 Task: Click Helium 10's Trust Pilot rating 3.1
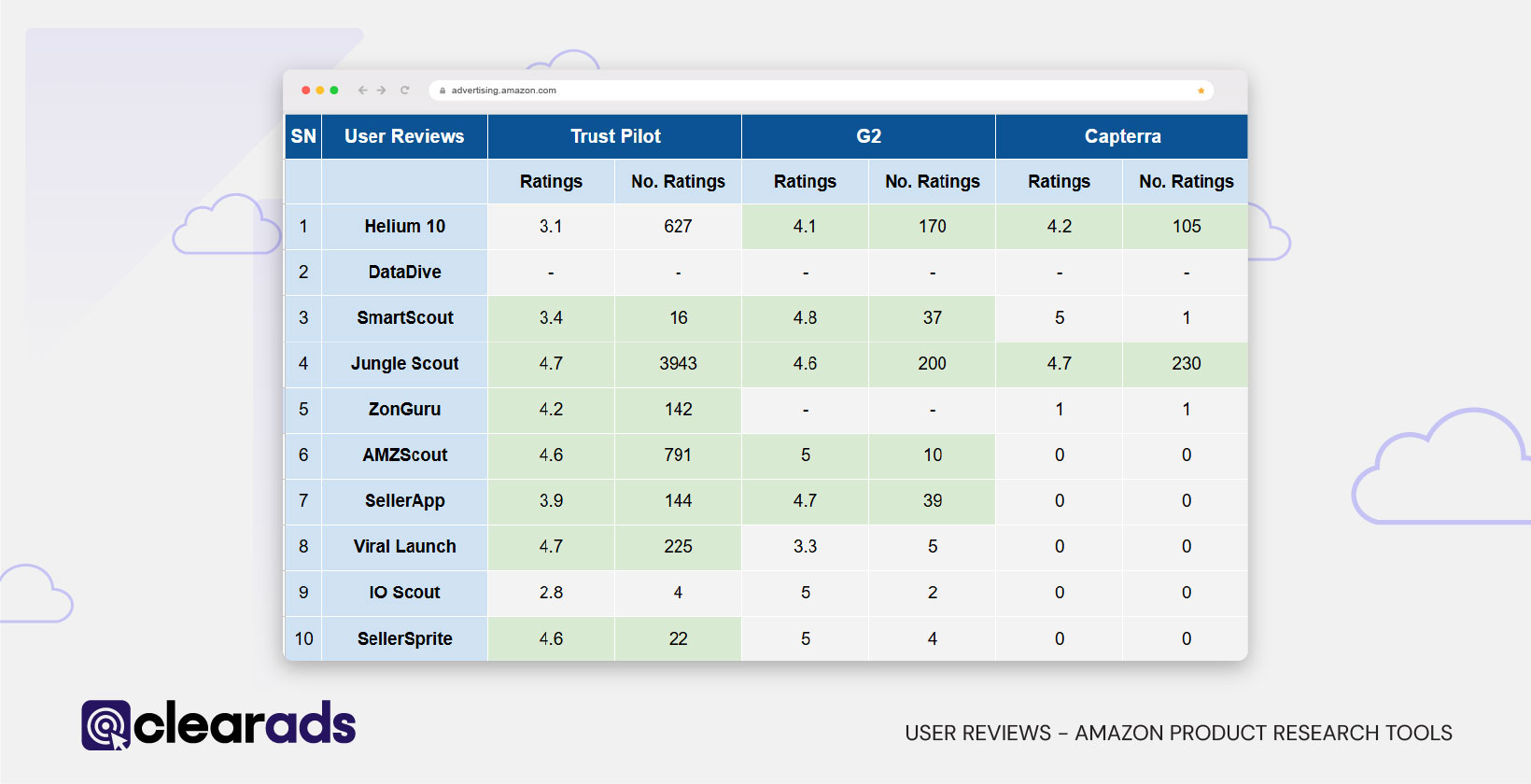(x=551, y=226)
